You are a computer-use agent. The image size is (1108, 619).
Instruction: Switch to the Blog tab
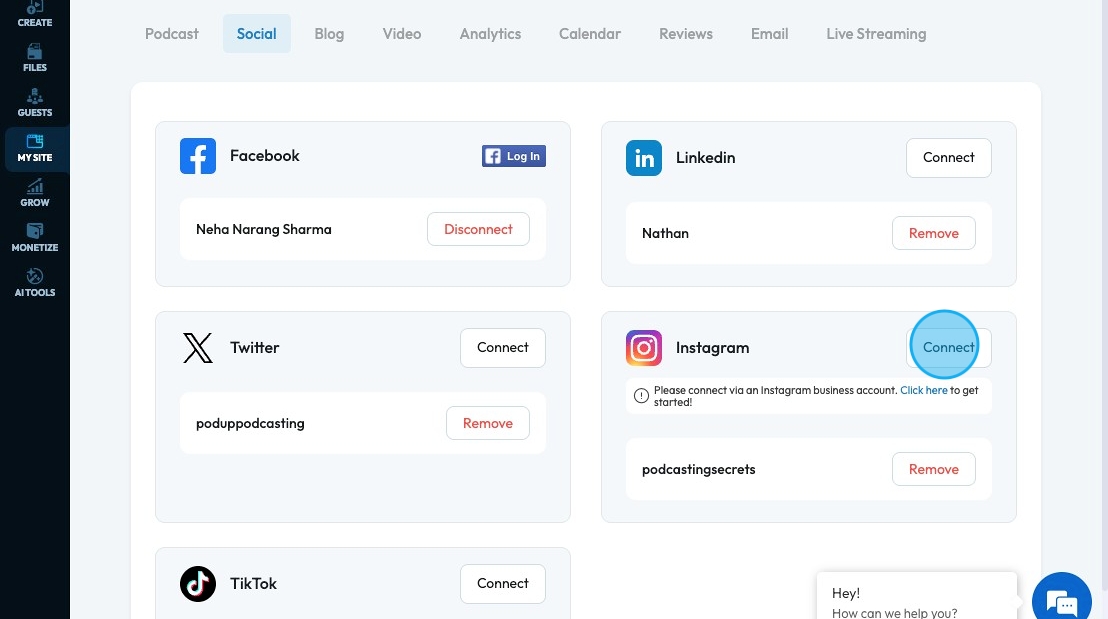pyautogui.click(x=329, y=34)
